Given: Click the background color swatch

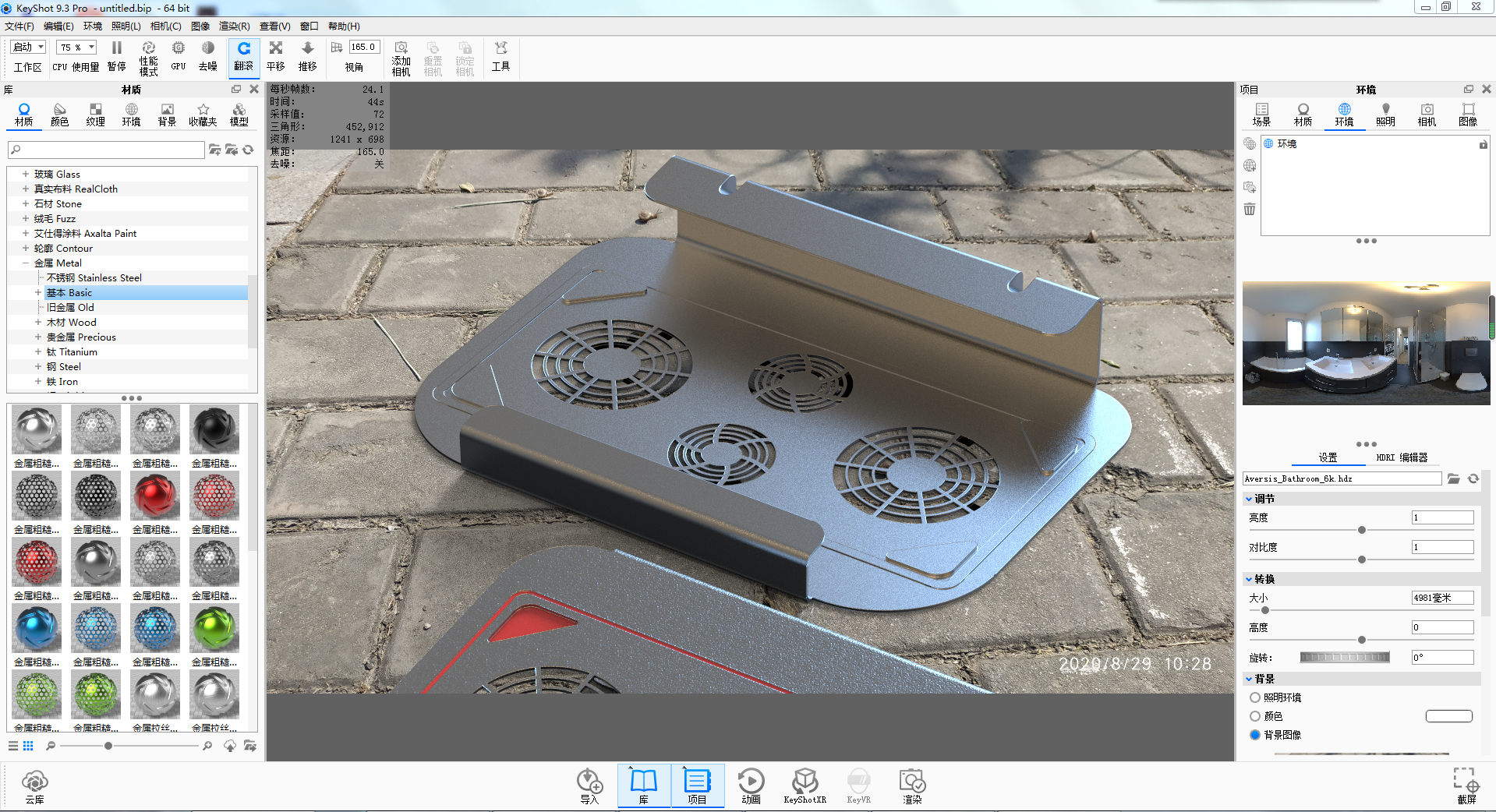Looking at the screenshot, I should [1449, 716].
